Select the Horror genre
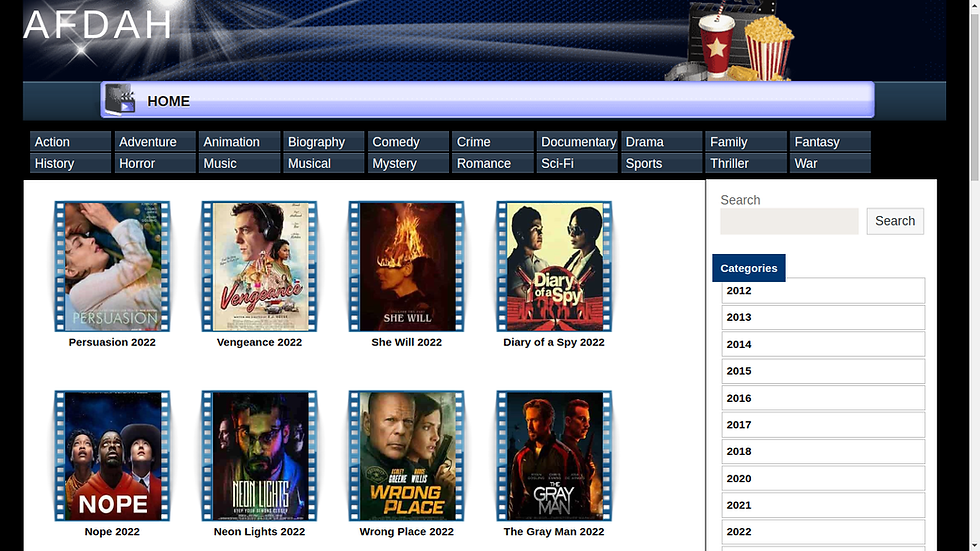Screen dimensions: 980x551 [x=155, y=163]
